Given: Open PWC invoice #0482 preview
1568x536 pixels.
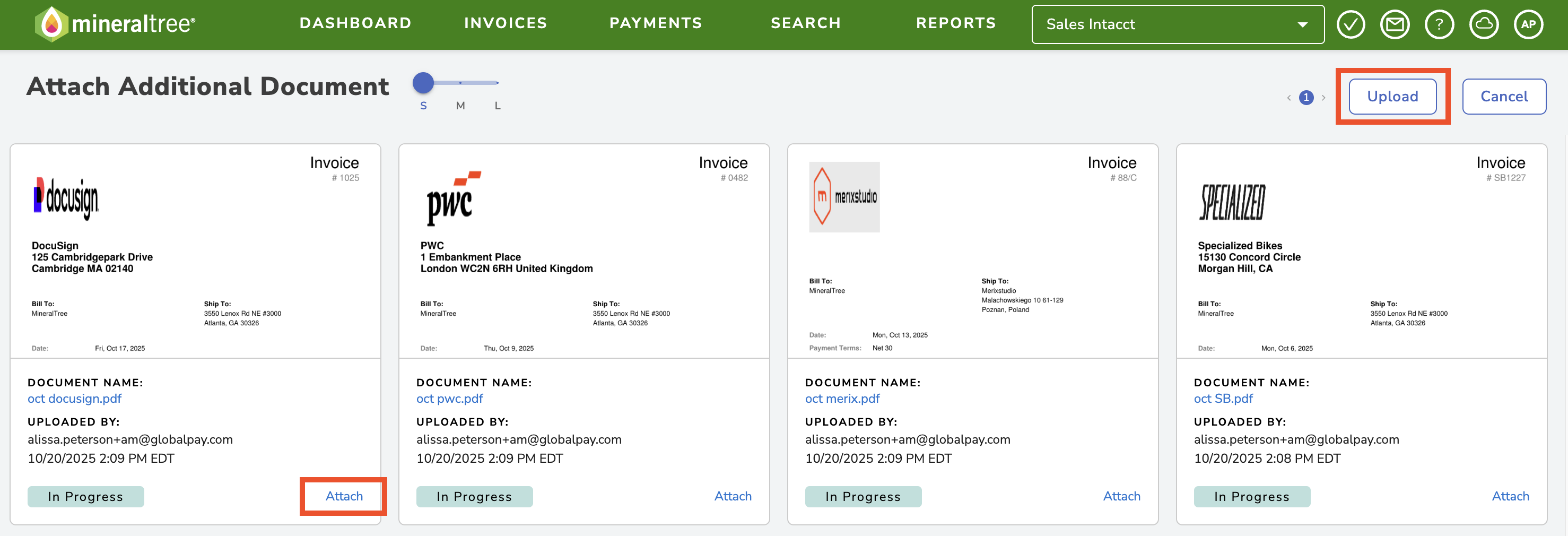Looking at the screenshot, I should click(585, 251).
